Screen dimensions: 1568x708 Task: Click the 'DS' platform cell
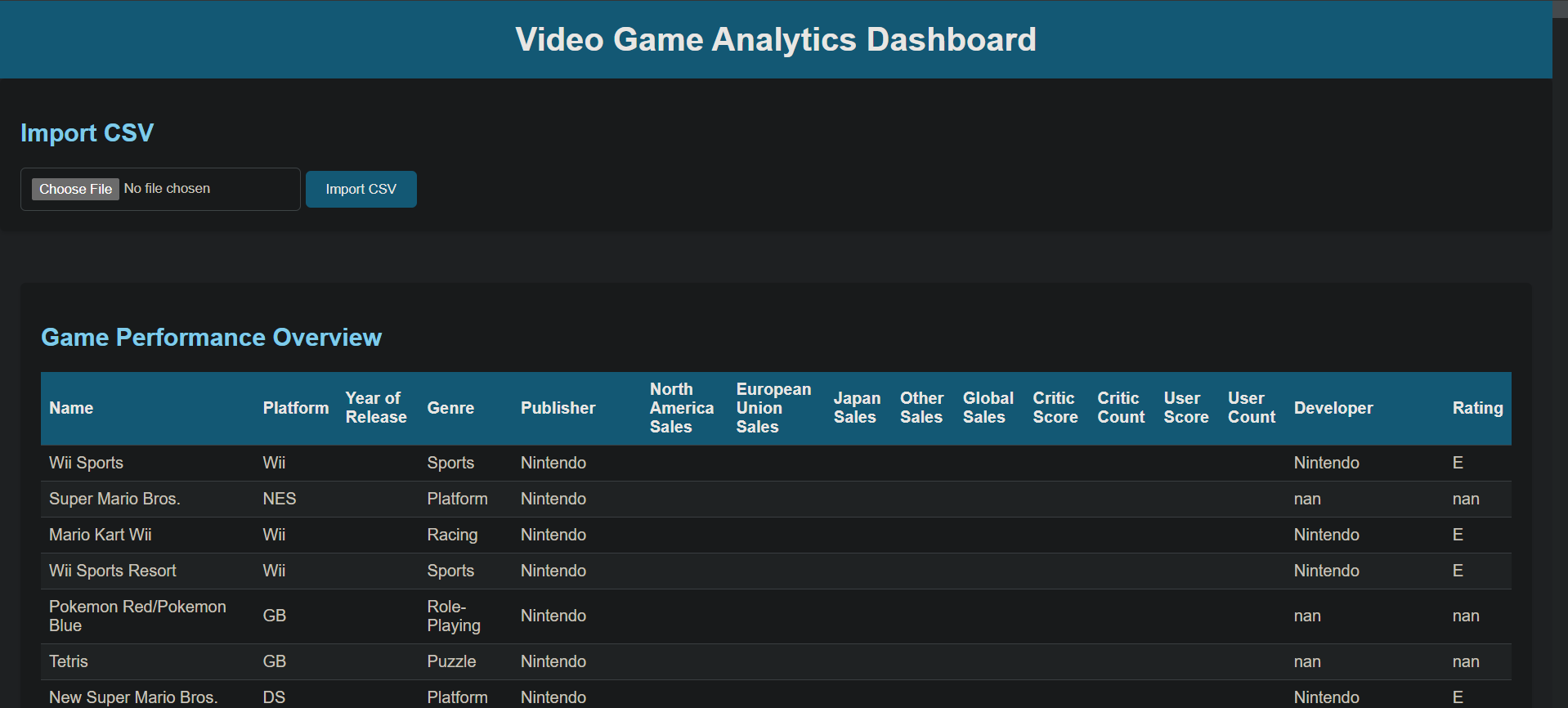(x=274, y=697)
